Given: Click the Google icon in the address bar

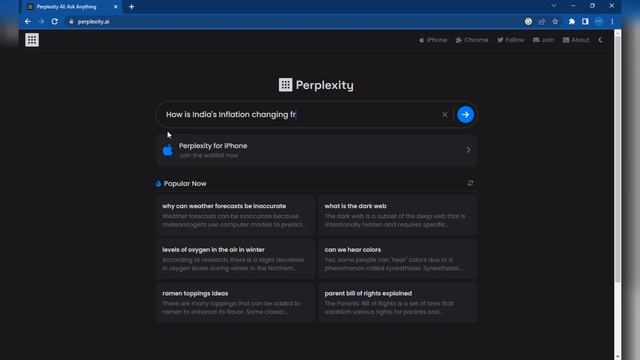Looking at the screenshot, I should click(528, 21).
